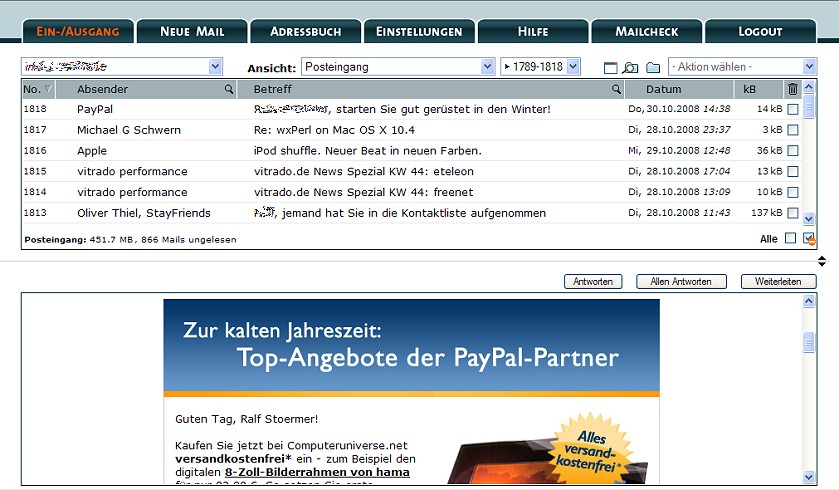Open the Posteingang view dropdown
The height and width of the screenshot is (490, 839).
[398, 67]
